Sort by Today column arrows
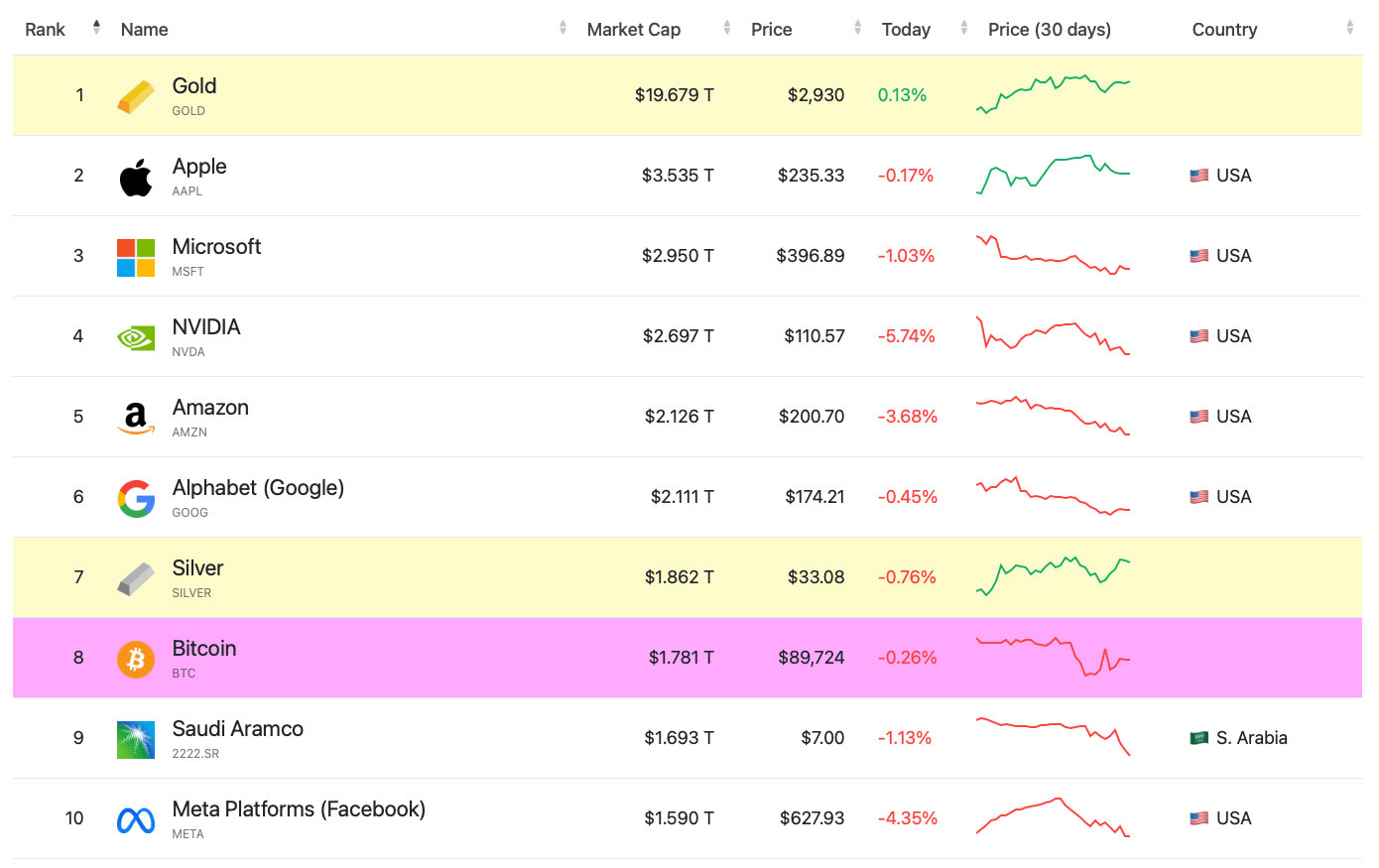 coord(963,28)
